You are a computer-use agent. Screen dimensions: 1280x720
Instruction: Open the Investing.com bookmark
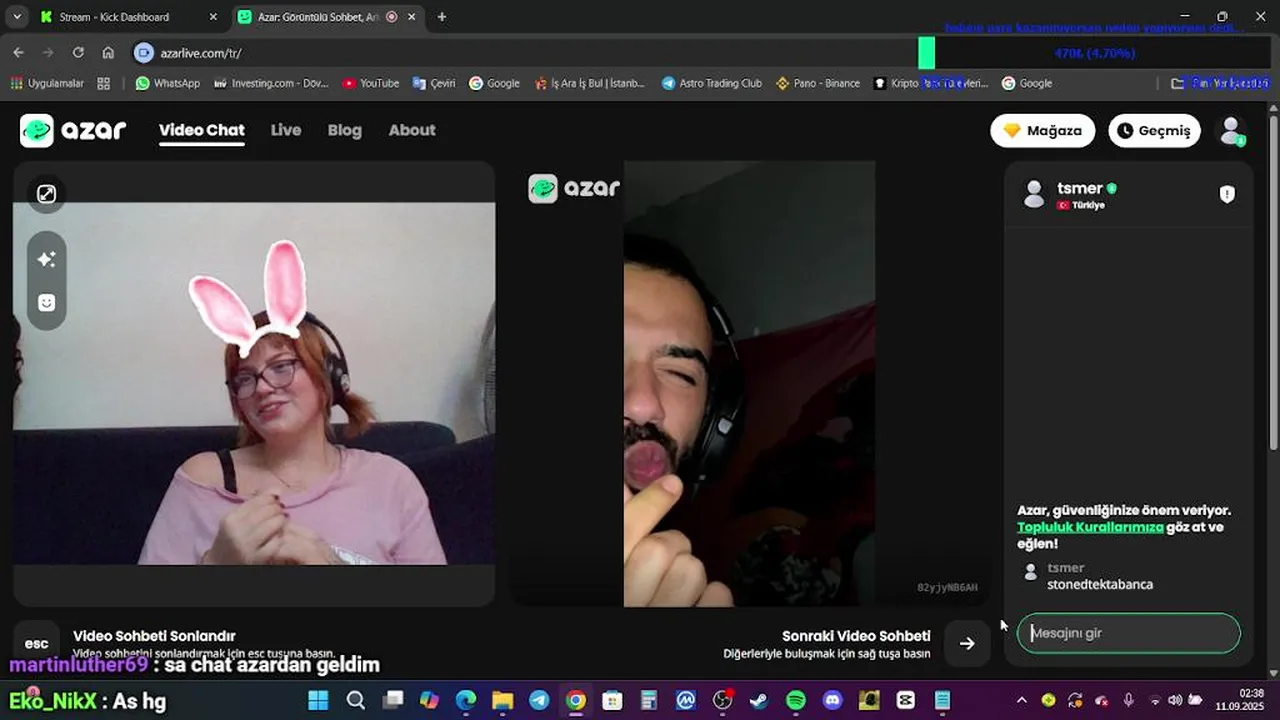(x=271, y=83)
